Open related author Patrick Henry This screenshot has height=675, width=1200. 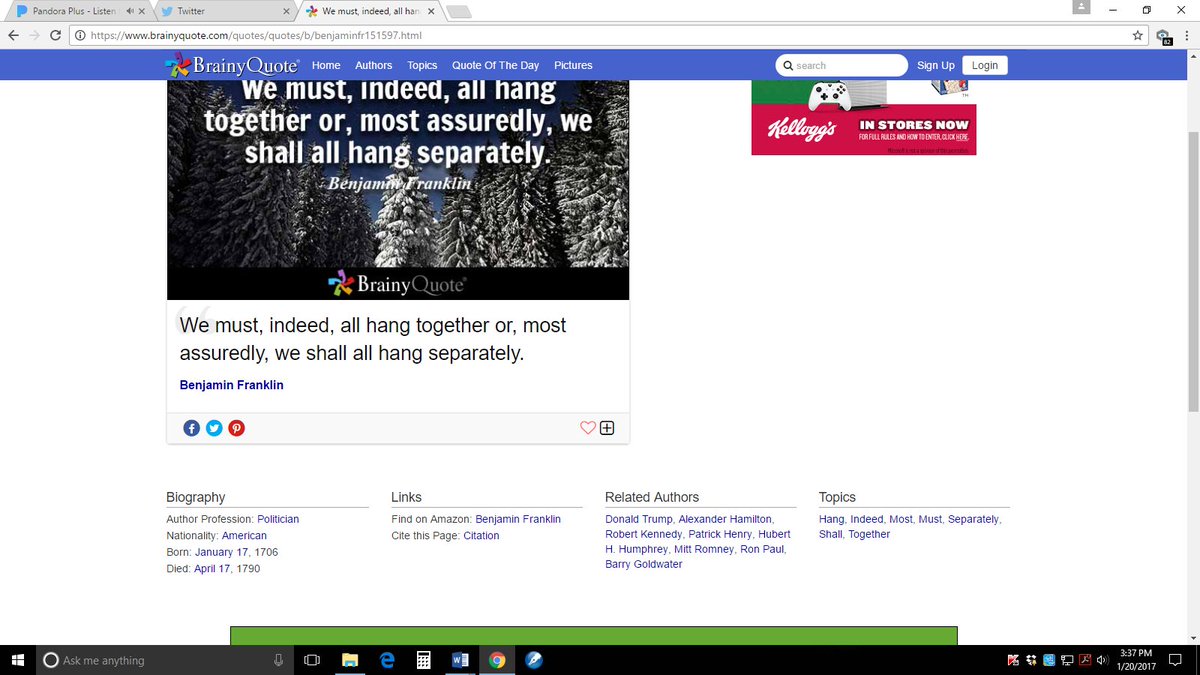719,534
